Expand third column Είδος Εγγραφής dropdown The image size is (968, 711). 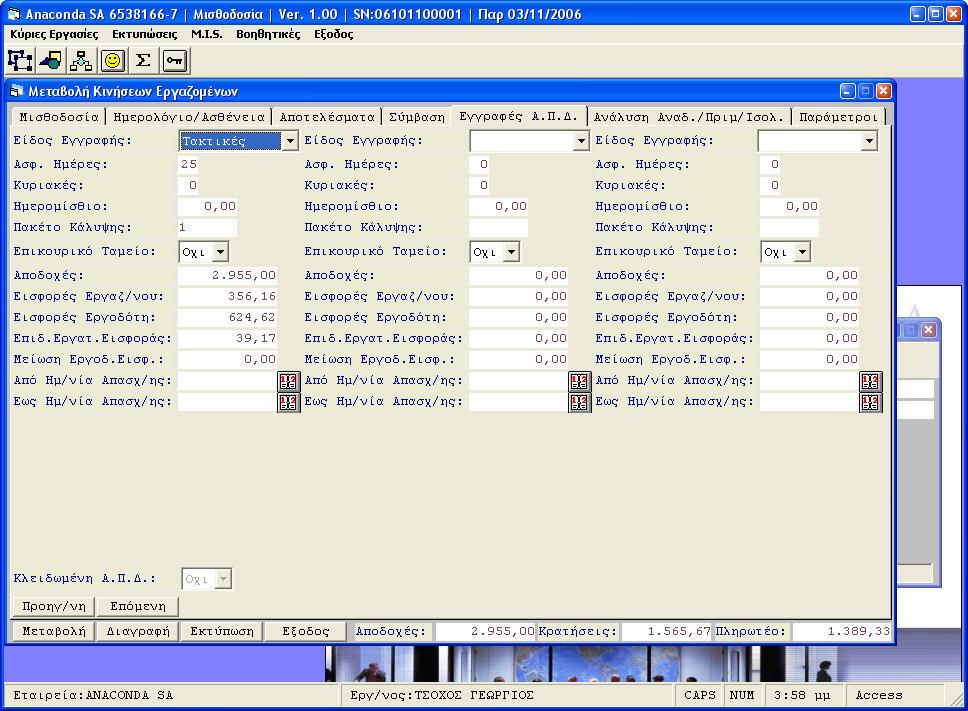869,141
